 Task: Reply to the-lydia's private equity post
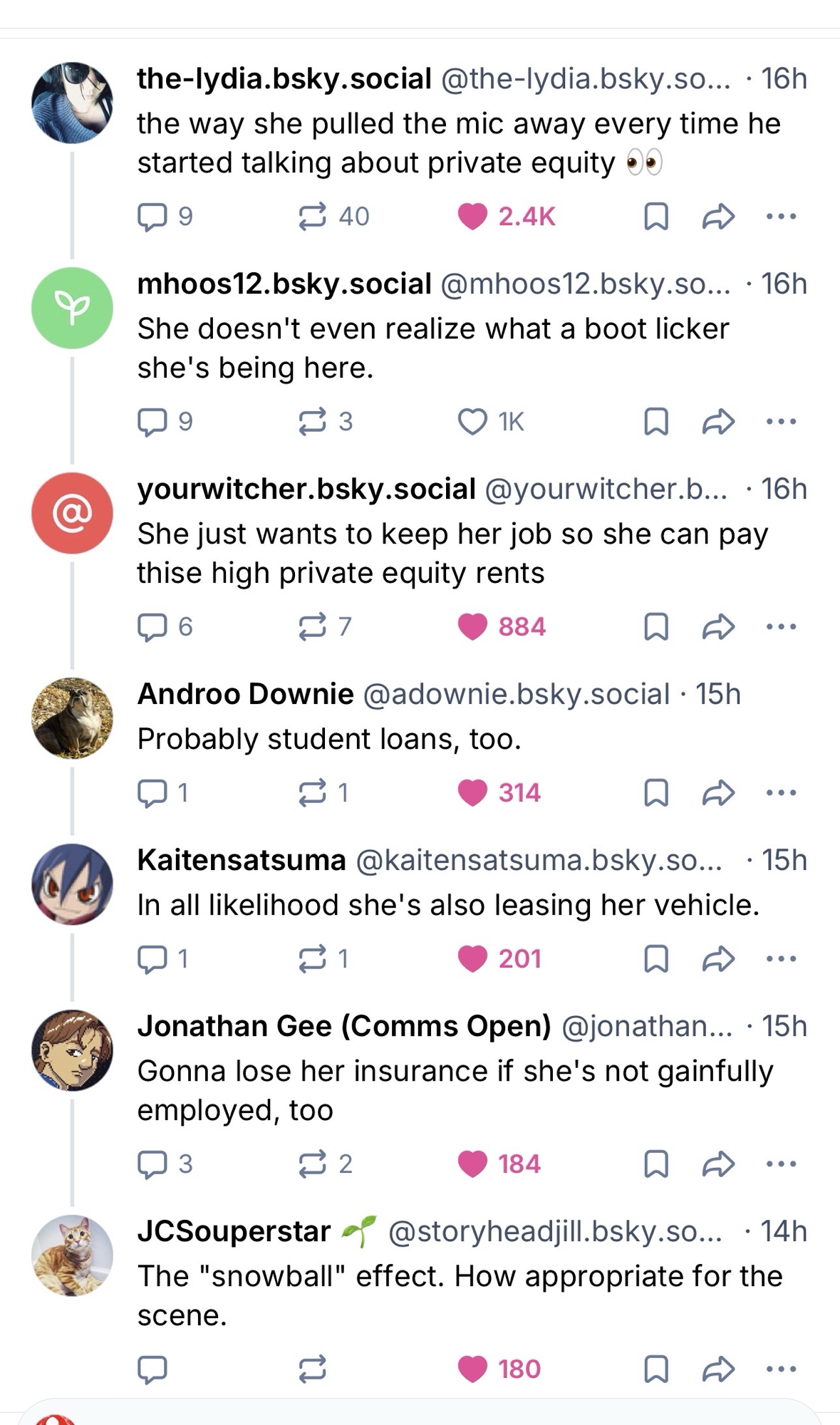point(152,217)
